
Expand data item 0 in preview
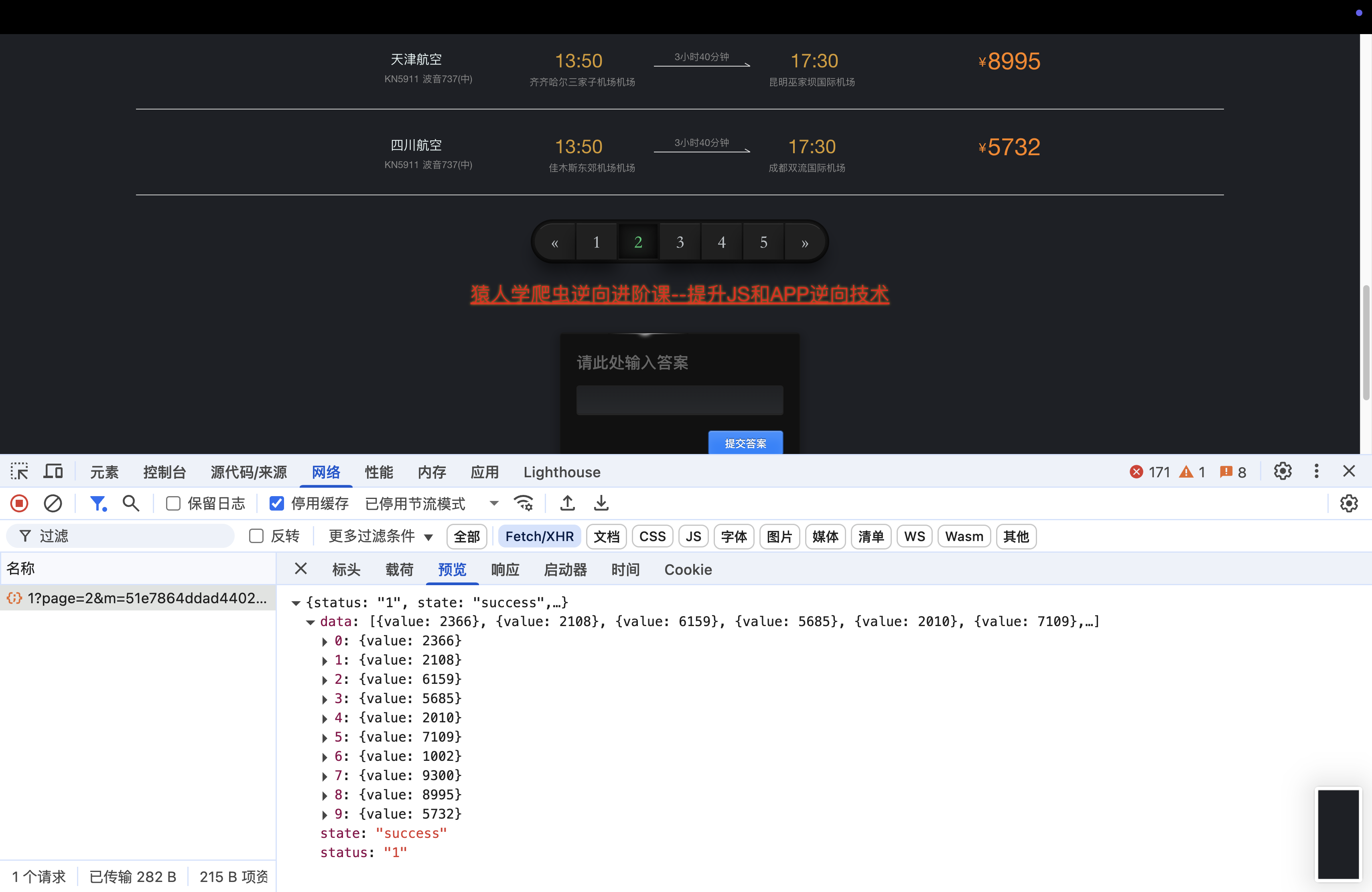pyautogui.click(x=325, y=641)
